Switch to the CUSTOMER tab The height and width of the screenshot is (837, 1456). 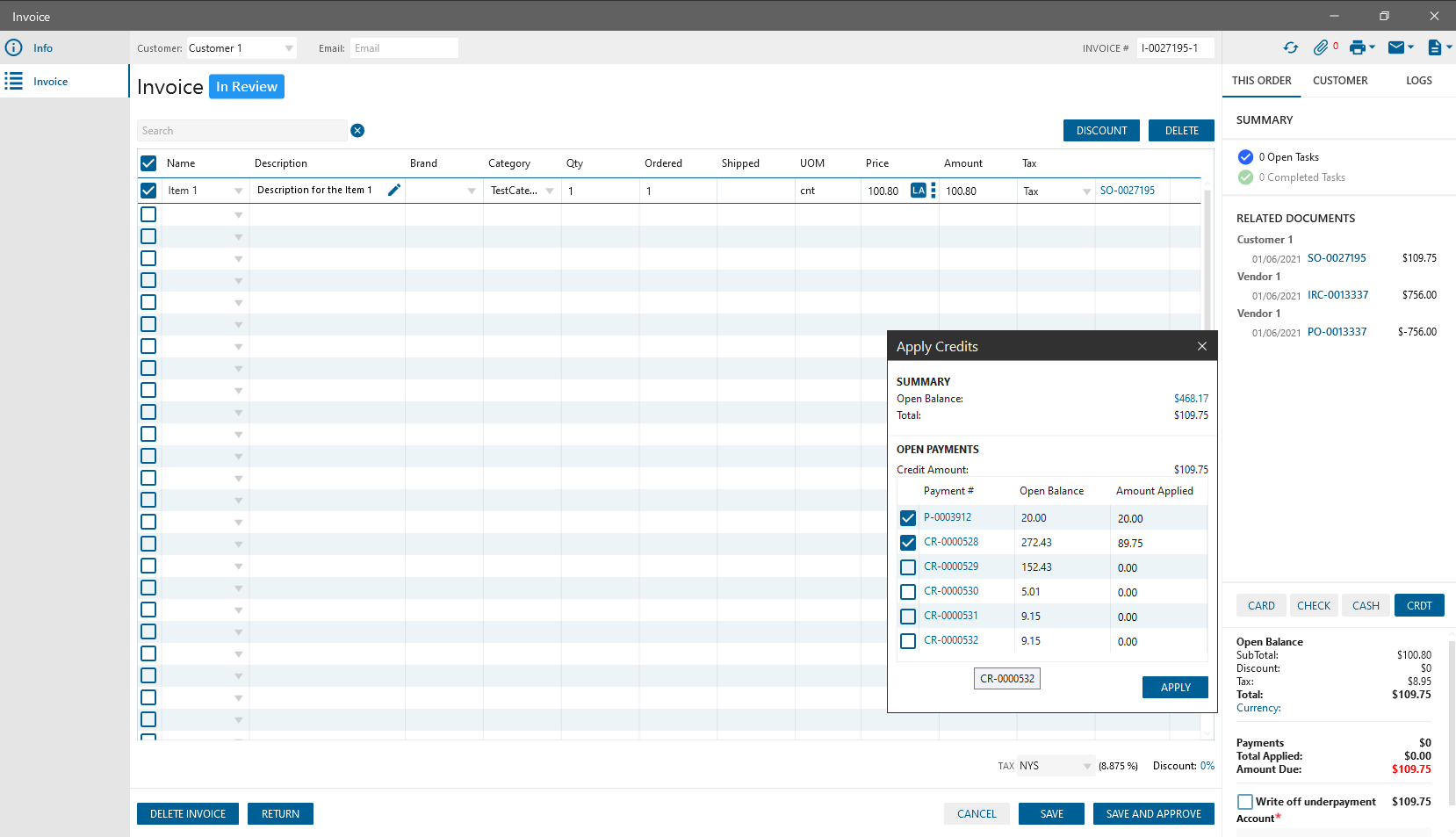coord(1340,81)
